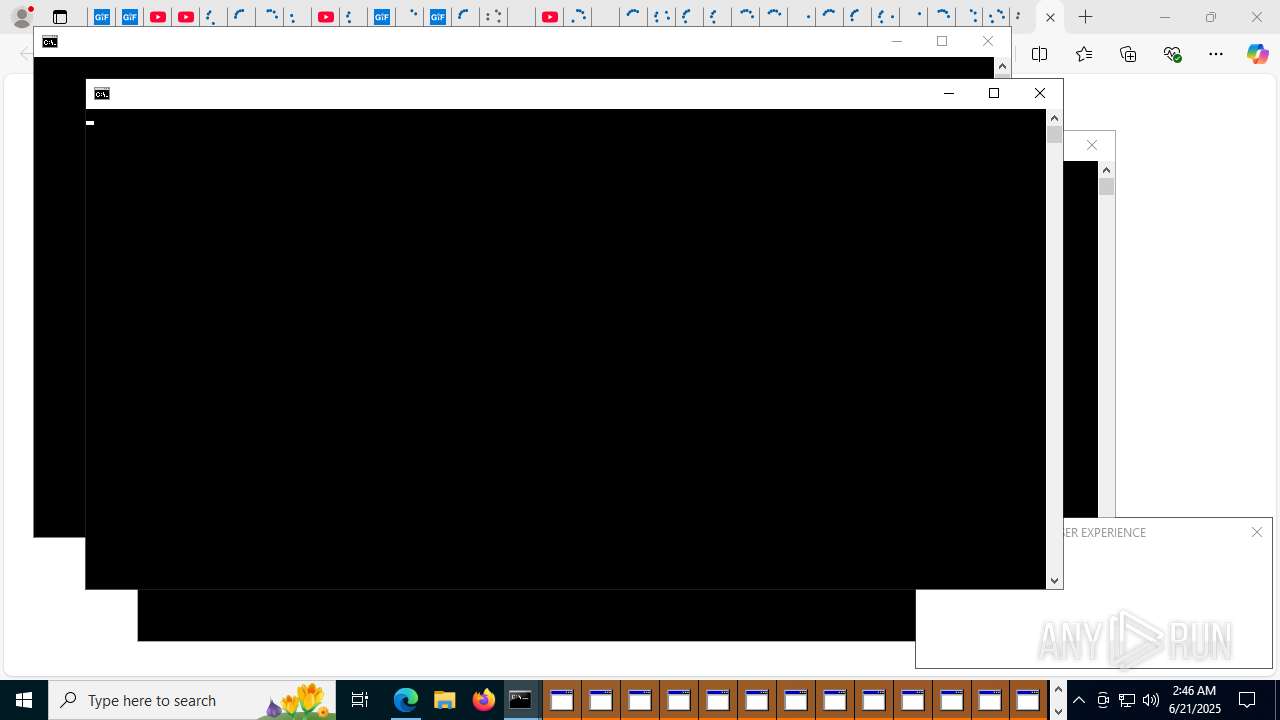Minimize the front console window
The height and width of the screenshot is (720, 1280).
point(948,93)
